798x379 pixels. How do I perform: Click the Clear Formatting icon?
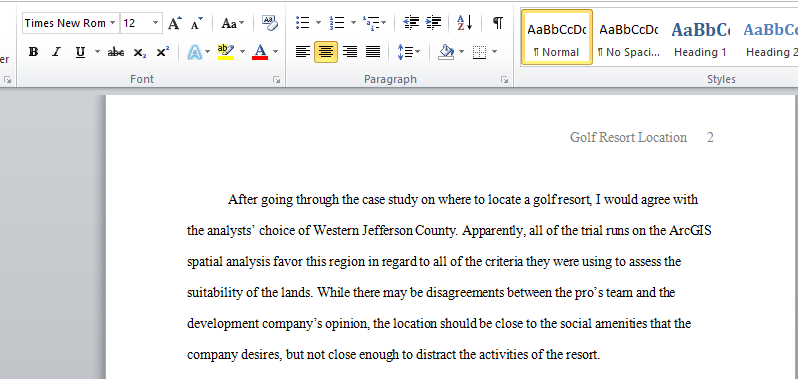(x=270, y=23)
